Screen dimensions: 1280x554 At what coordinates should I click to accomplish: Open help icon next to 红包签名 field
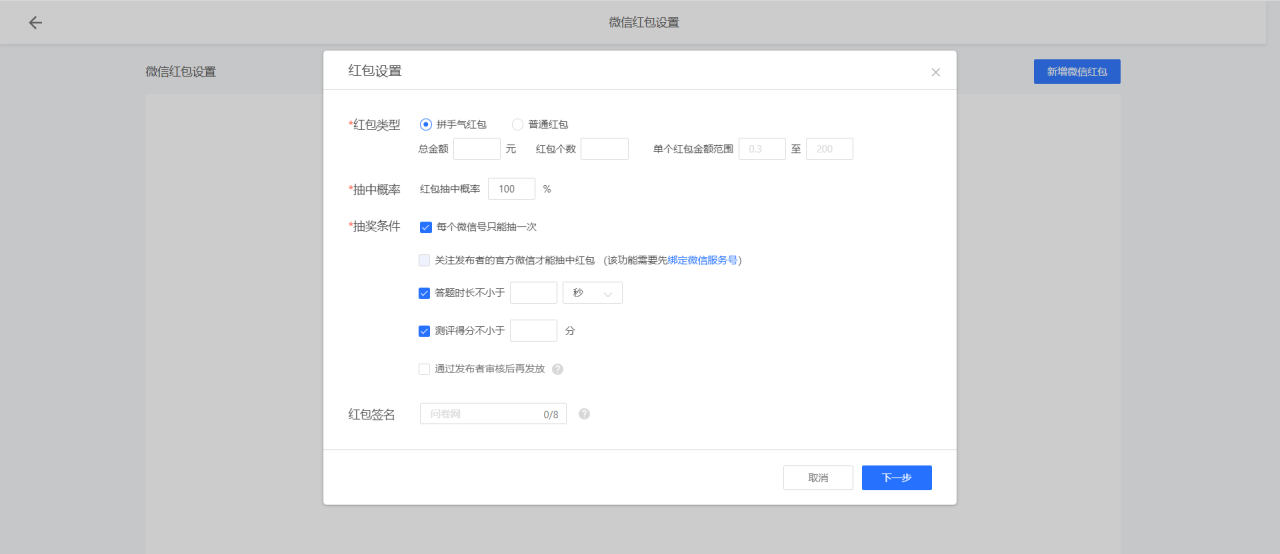click(x=584, y=414)
